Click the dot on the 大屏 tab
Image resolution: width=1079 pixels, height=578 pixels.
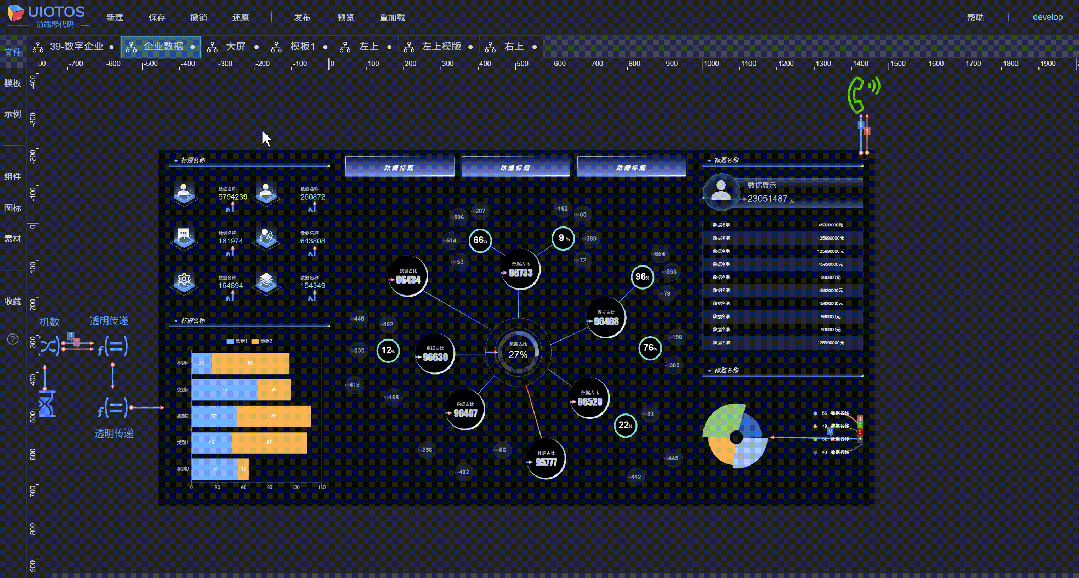[256, 47]
